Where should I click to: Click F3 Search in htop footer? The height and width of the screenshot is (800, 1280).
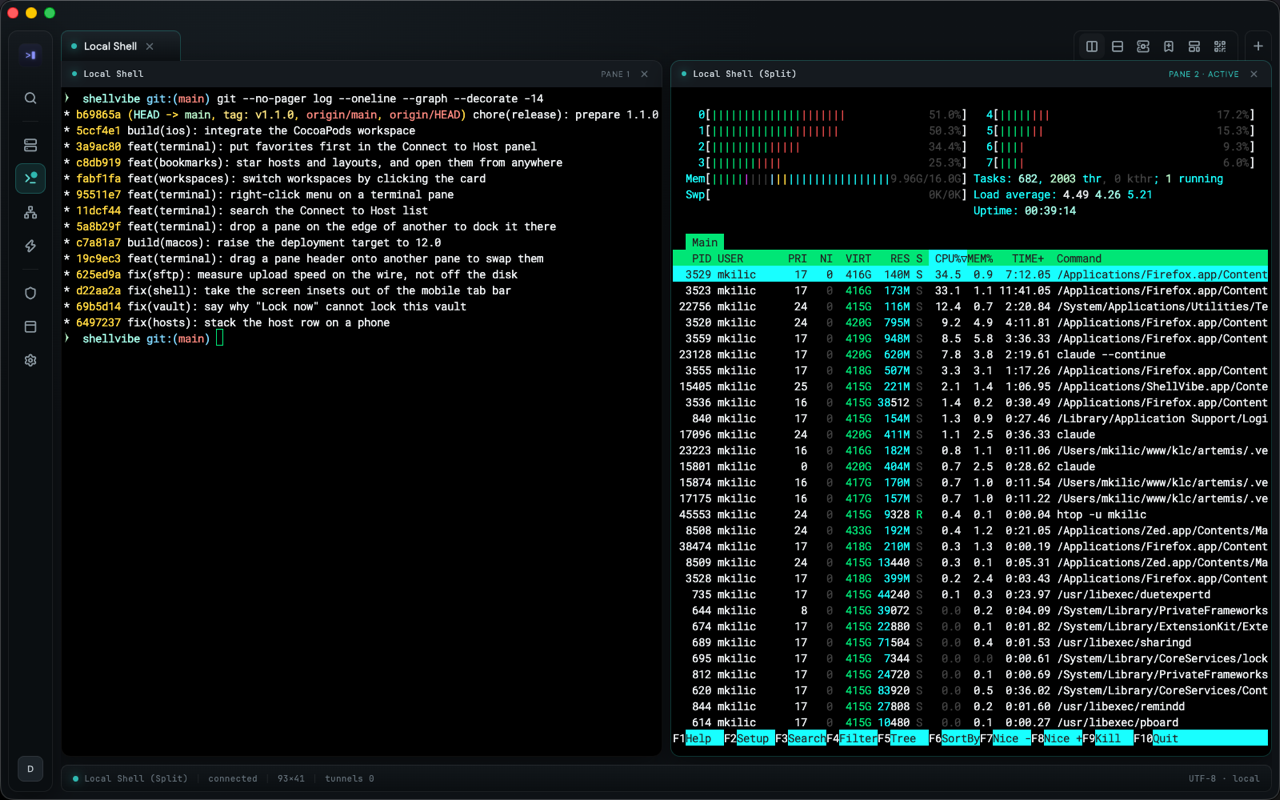point(800,738)
